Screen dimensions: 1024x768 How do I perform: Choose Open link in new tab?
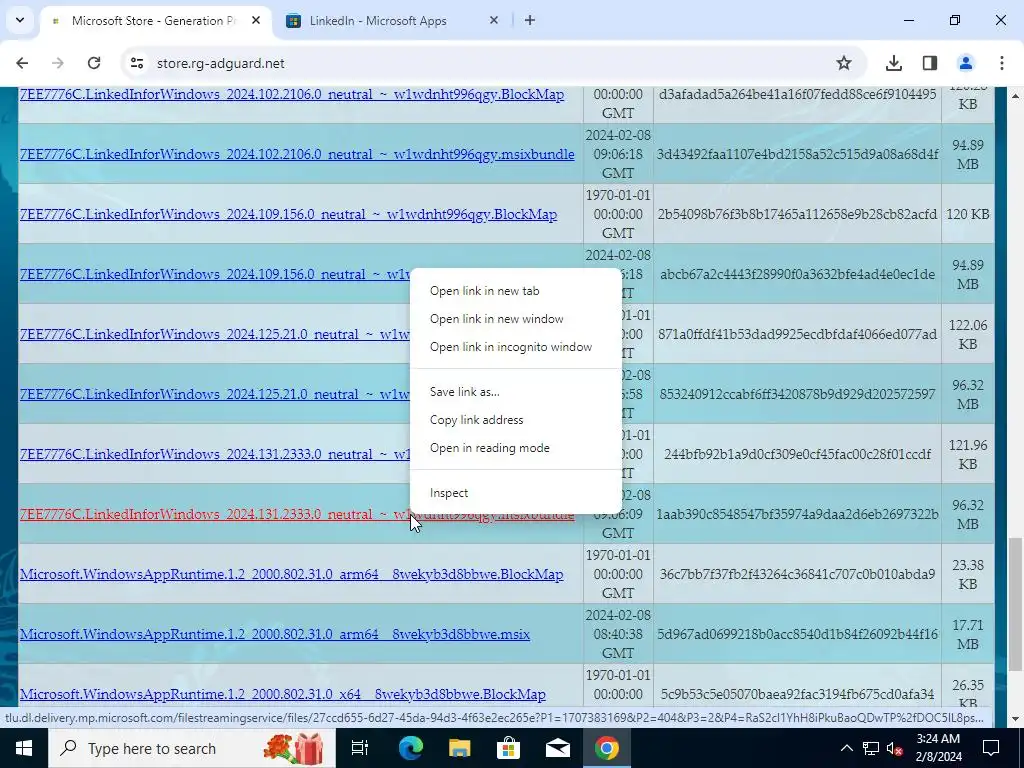485,291
